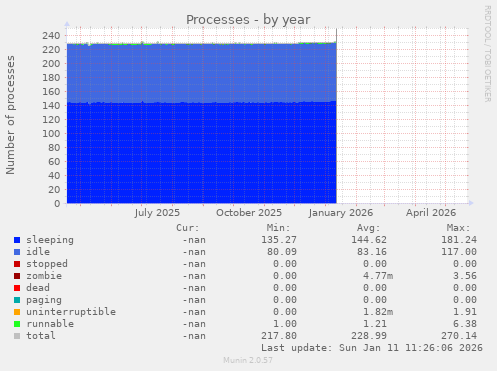This screenshot has width=497, height=371.
Task: Click the 'Max:' column header
Action: point(458,228)
